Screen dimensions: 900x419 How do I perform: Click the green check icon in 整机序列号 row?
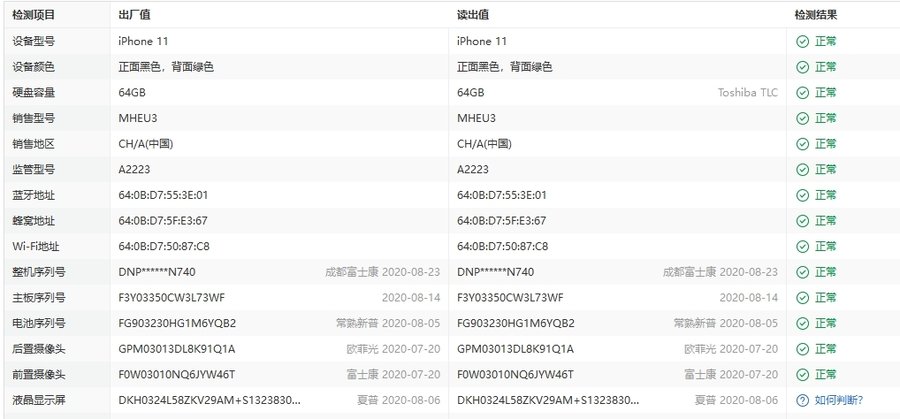pyautogui.click(x=802, y=272)
